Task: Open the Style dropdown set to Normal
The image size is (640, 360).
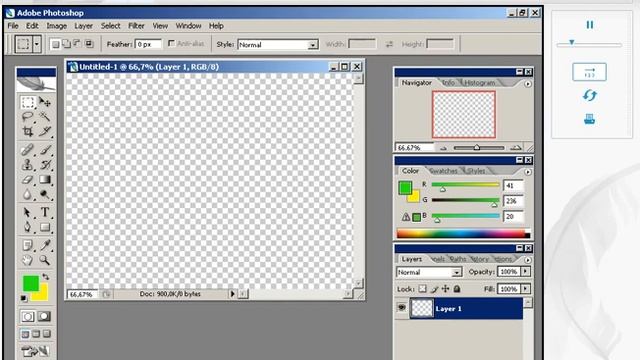Action: pos(278,44)
